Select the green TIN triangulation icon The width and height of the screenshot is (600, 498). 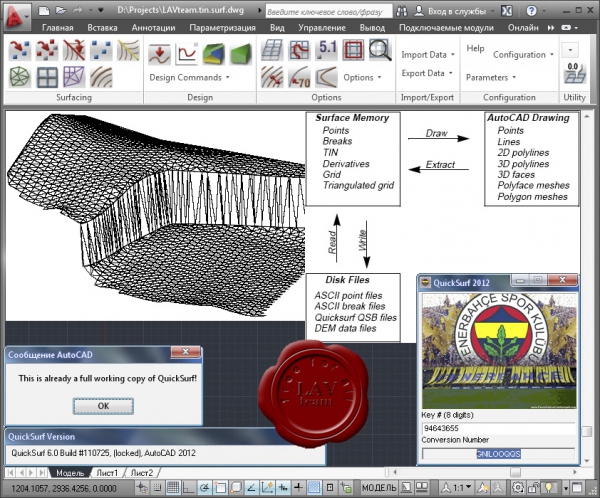pyautogui.click(x=20, y=77)
